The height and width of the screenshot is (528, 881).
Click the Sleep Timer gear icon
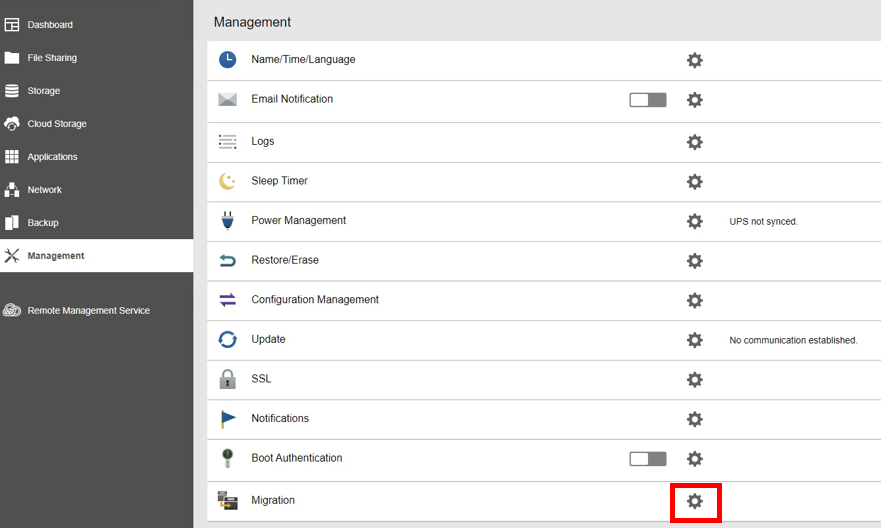click(695, 182)
